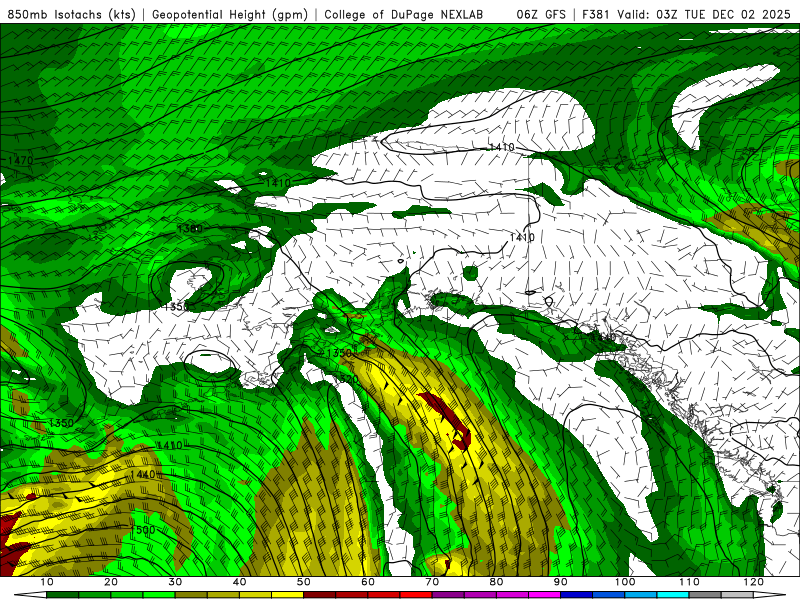The width and height of the screenshot is (800, 600).
Task: Choose the bright red 65–70 kt legend swatch
Action: point(416,595)
